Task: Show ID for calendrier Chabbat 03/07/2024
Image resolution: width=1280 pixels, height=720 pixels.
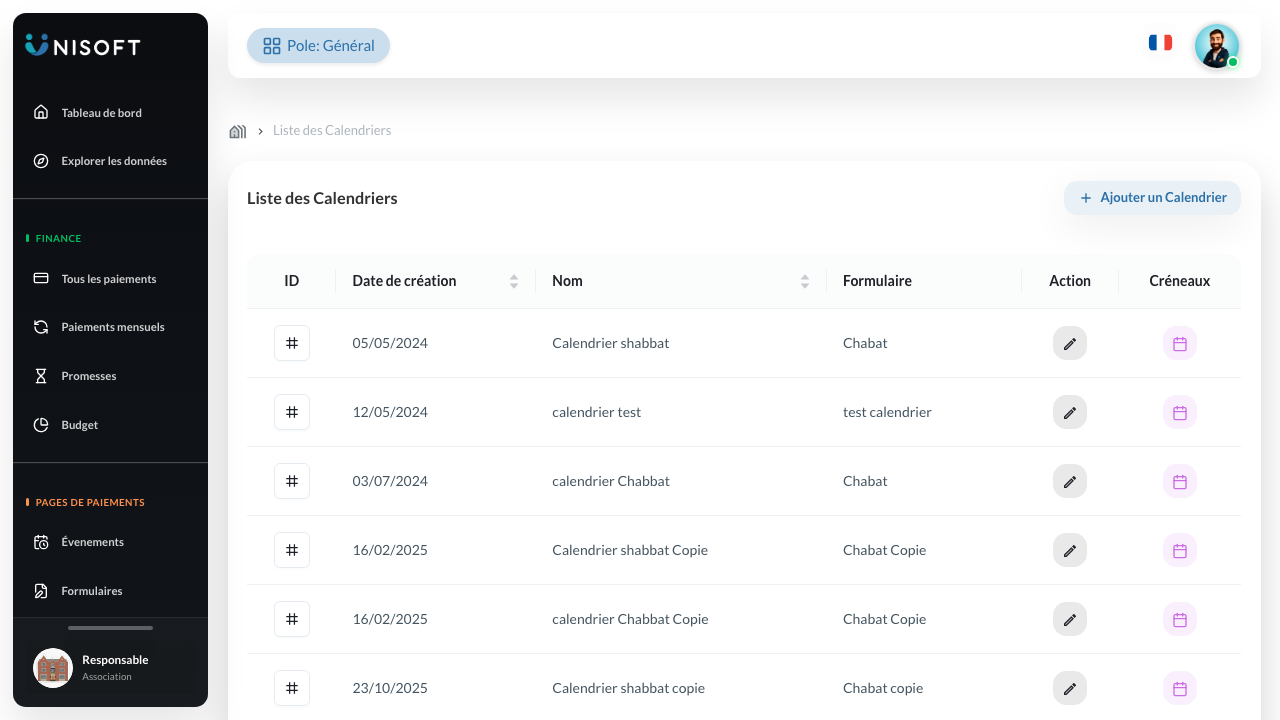Action: click(x=292, y=481)
